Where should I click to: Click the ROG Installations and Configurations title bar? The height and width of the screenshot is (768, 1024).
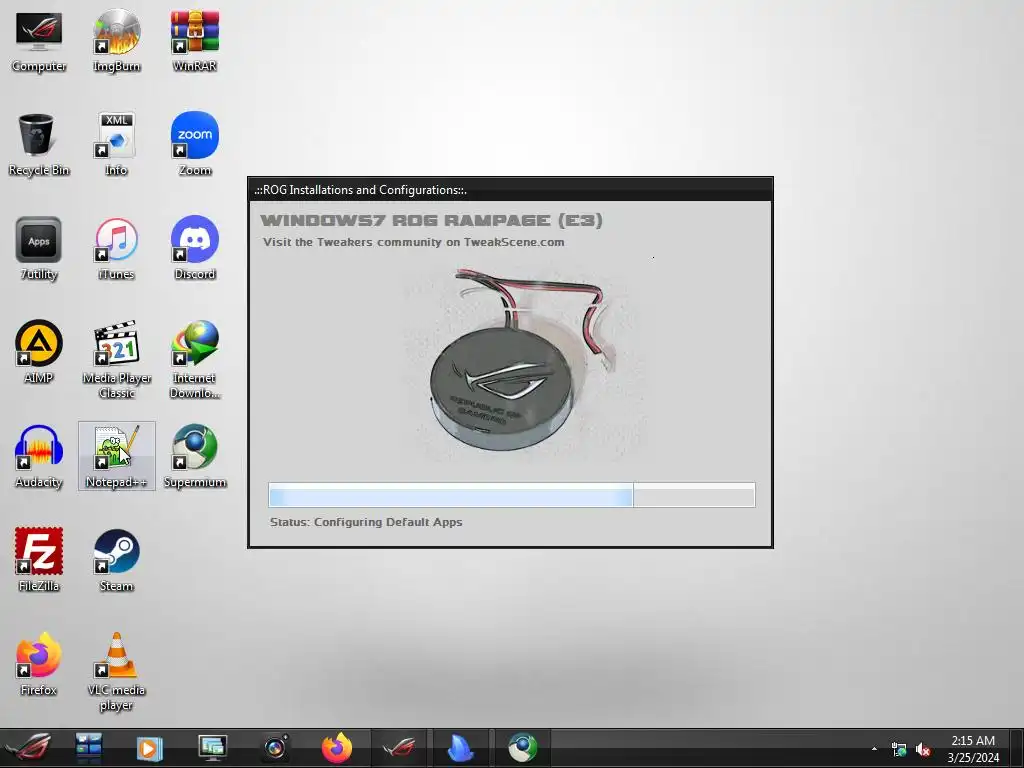(510, 190)
